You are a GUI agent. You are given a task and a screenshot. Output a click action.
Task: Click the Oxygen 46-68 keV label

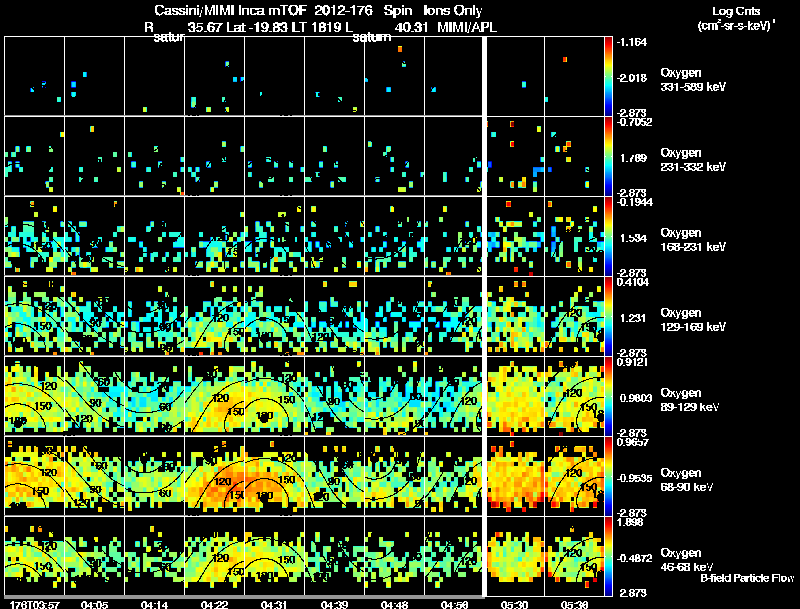click(x=687, y=560)
